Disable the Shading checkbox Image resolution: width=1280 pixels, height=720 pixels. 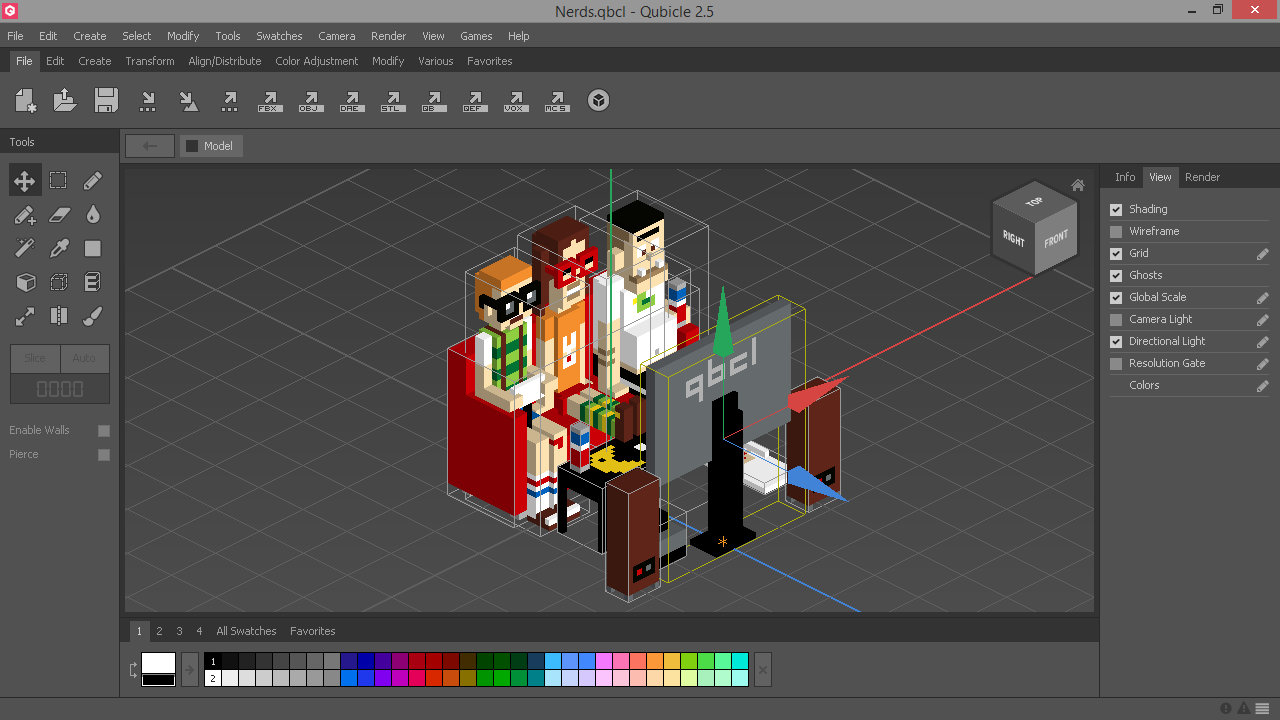click(1116, 210)
